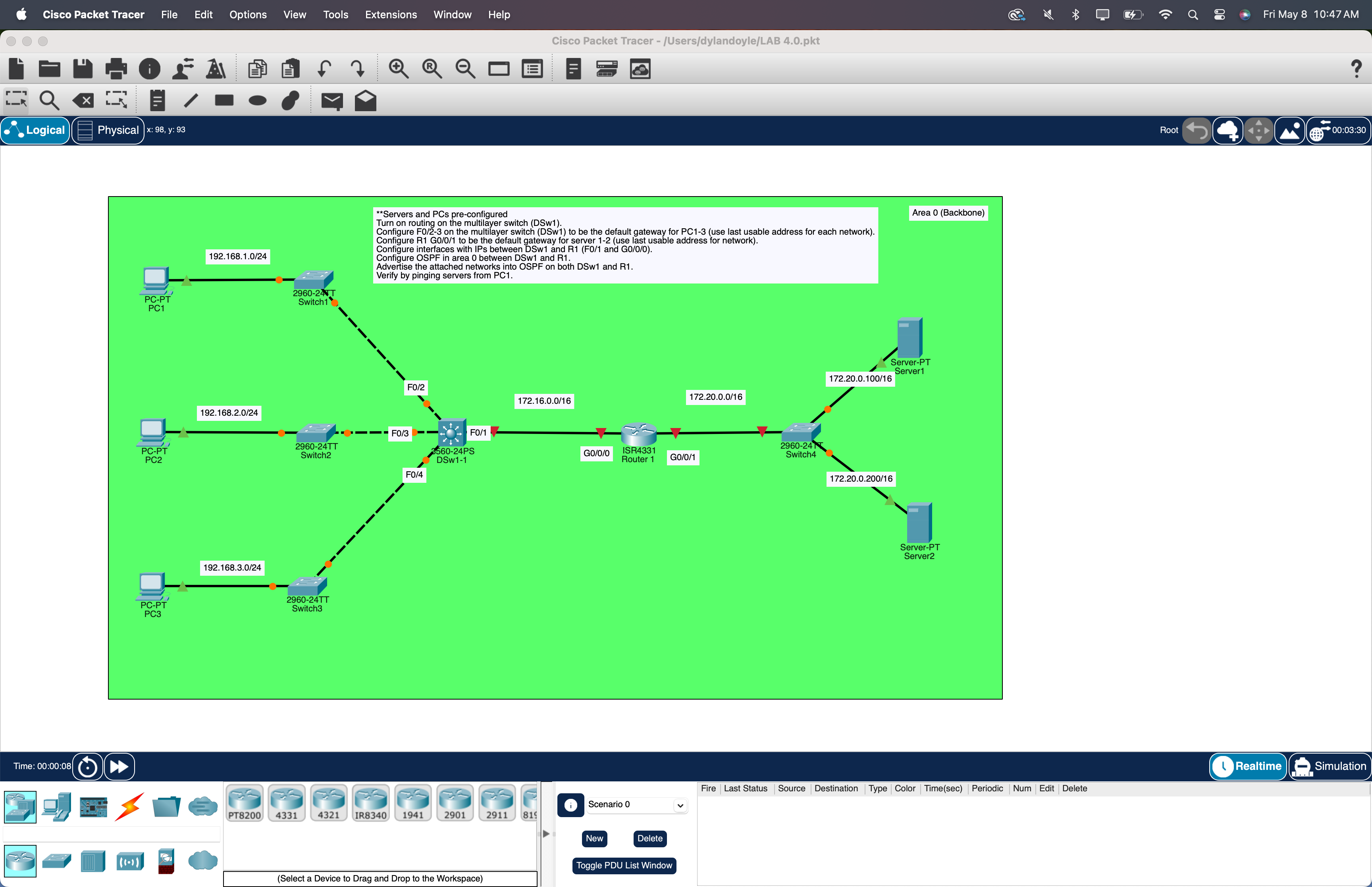Select the DSw1-1 multilayer switch
This screenshot has height=887, width=1372.
tap(452, 432)
